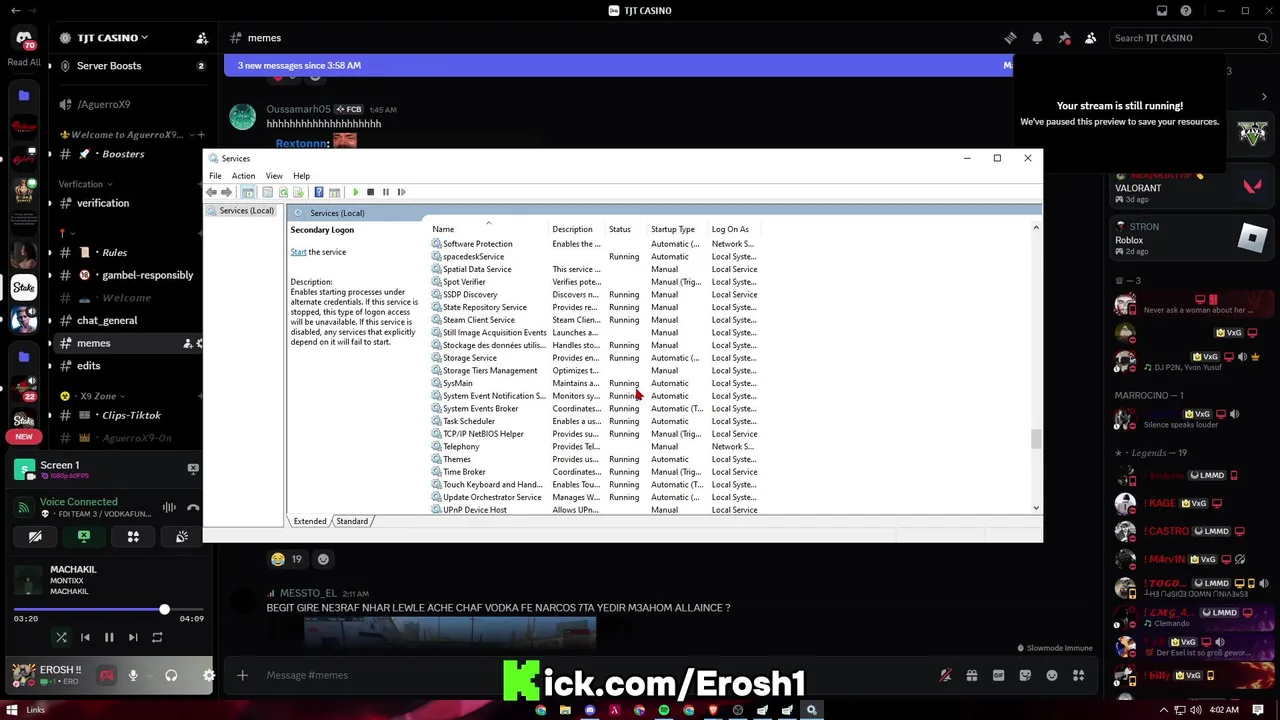Open the GIF picker in message bar
The image size is (1280, 720).
[998, 675]
